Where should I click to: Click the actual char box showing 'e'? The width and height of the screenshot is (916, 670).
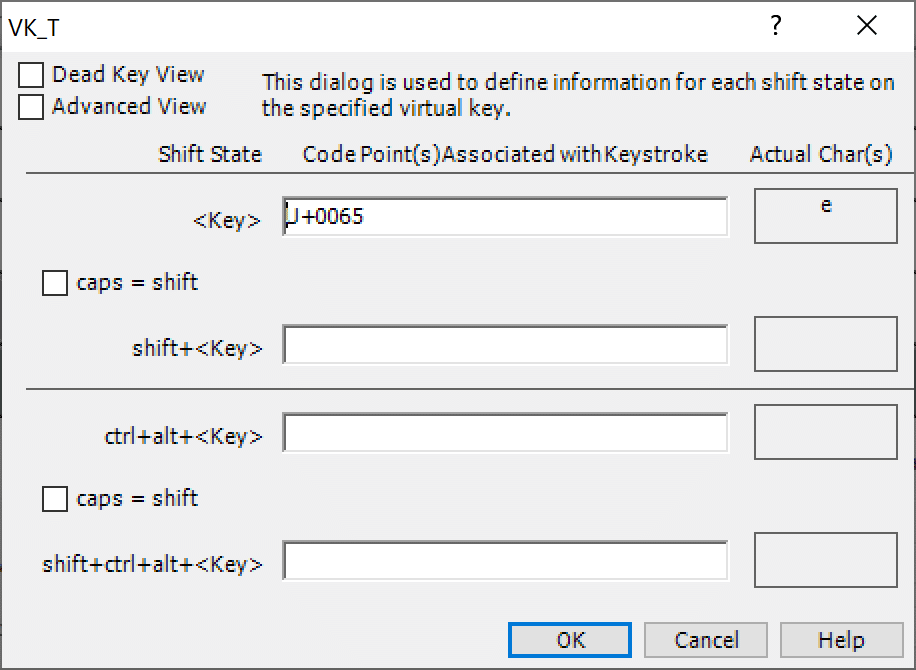click(825, 216)
